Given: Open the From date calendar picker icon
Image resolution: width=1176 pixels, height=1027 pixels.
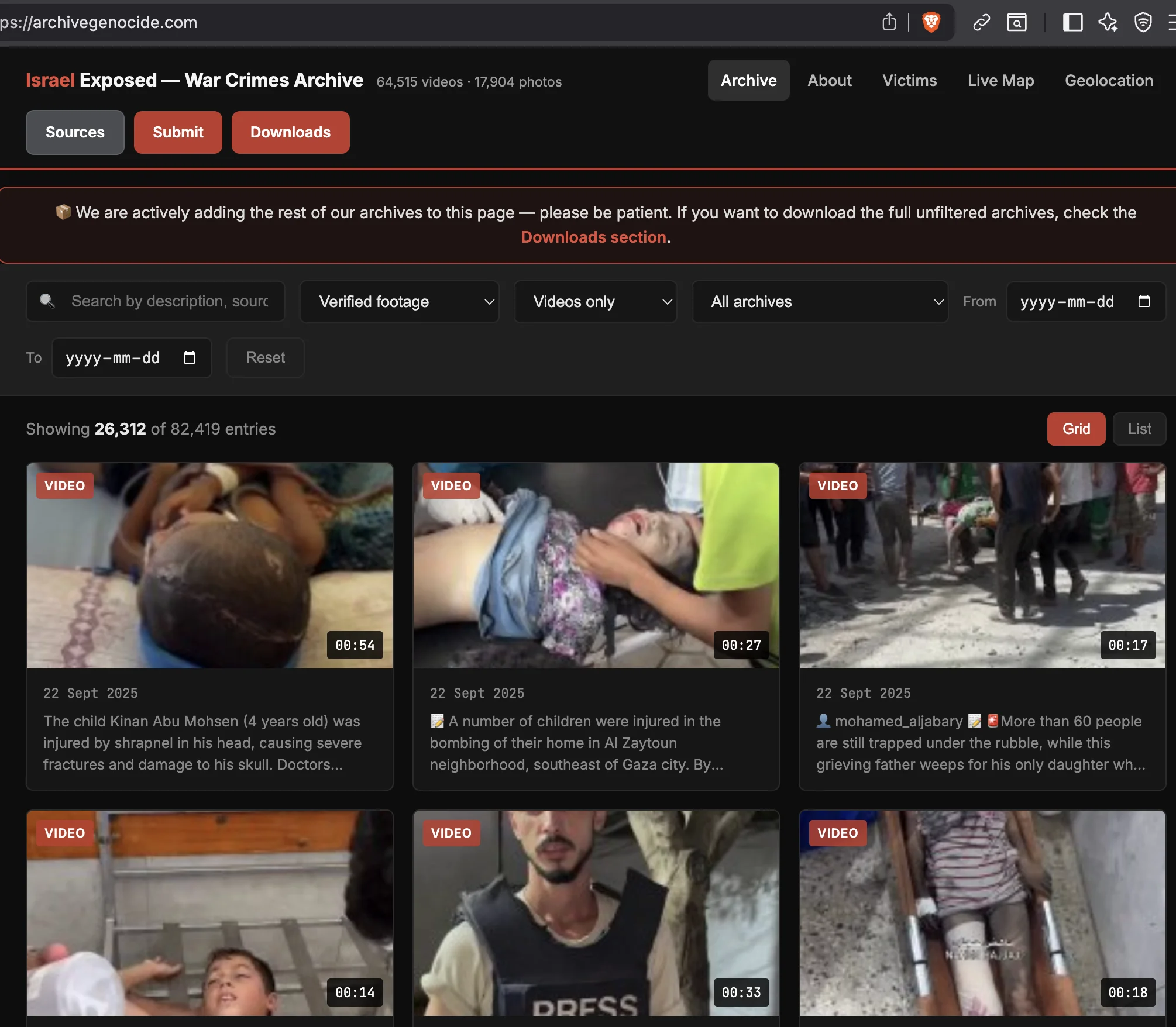Looking at the screenshot, I should pyautogui.click(x=1144, y=301).
